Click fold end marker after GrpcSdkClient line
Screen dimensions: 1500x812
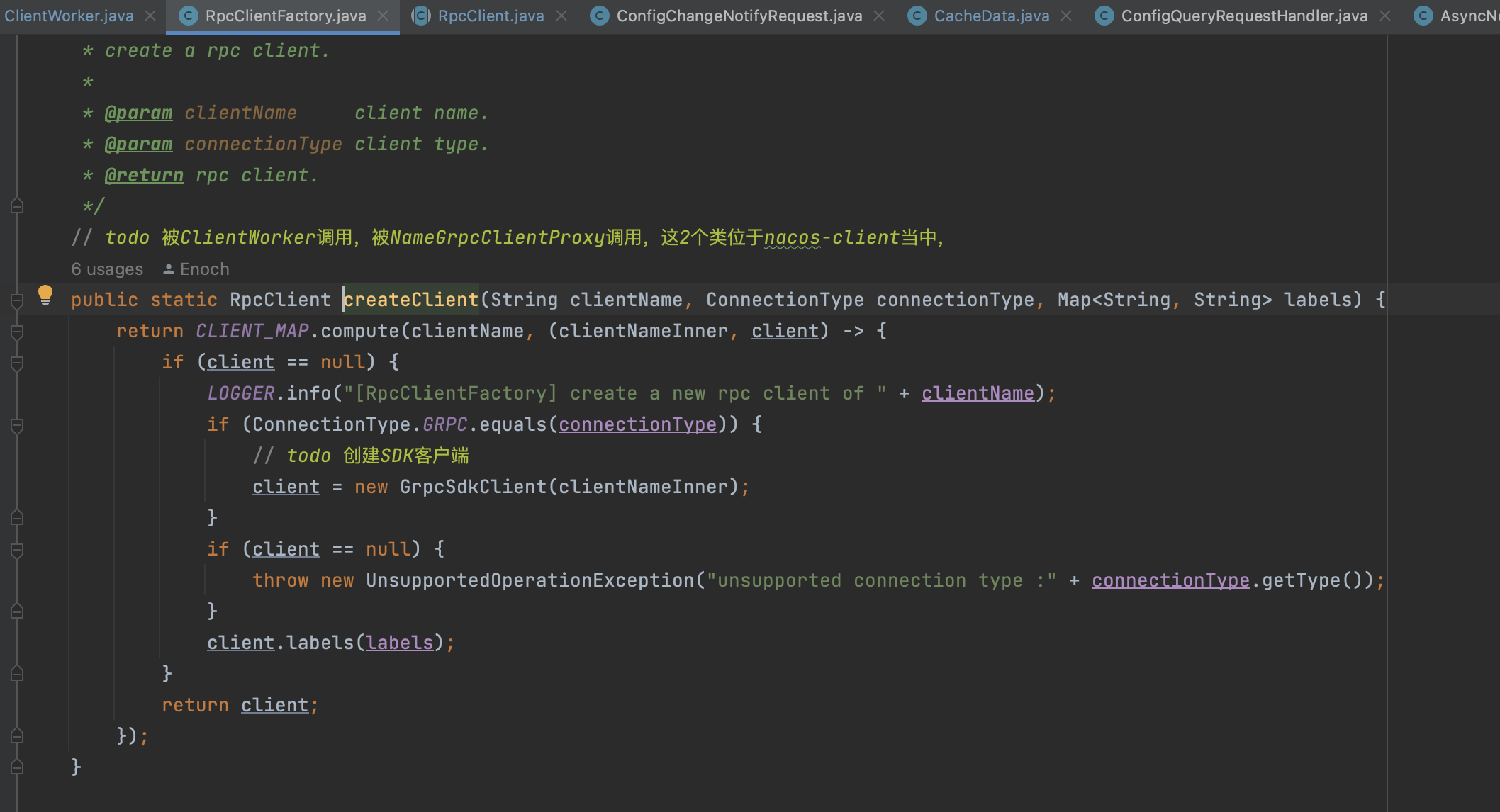18,518
